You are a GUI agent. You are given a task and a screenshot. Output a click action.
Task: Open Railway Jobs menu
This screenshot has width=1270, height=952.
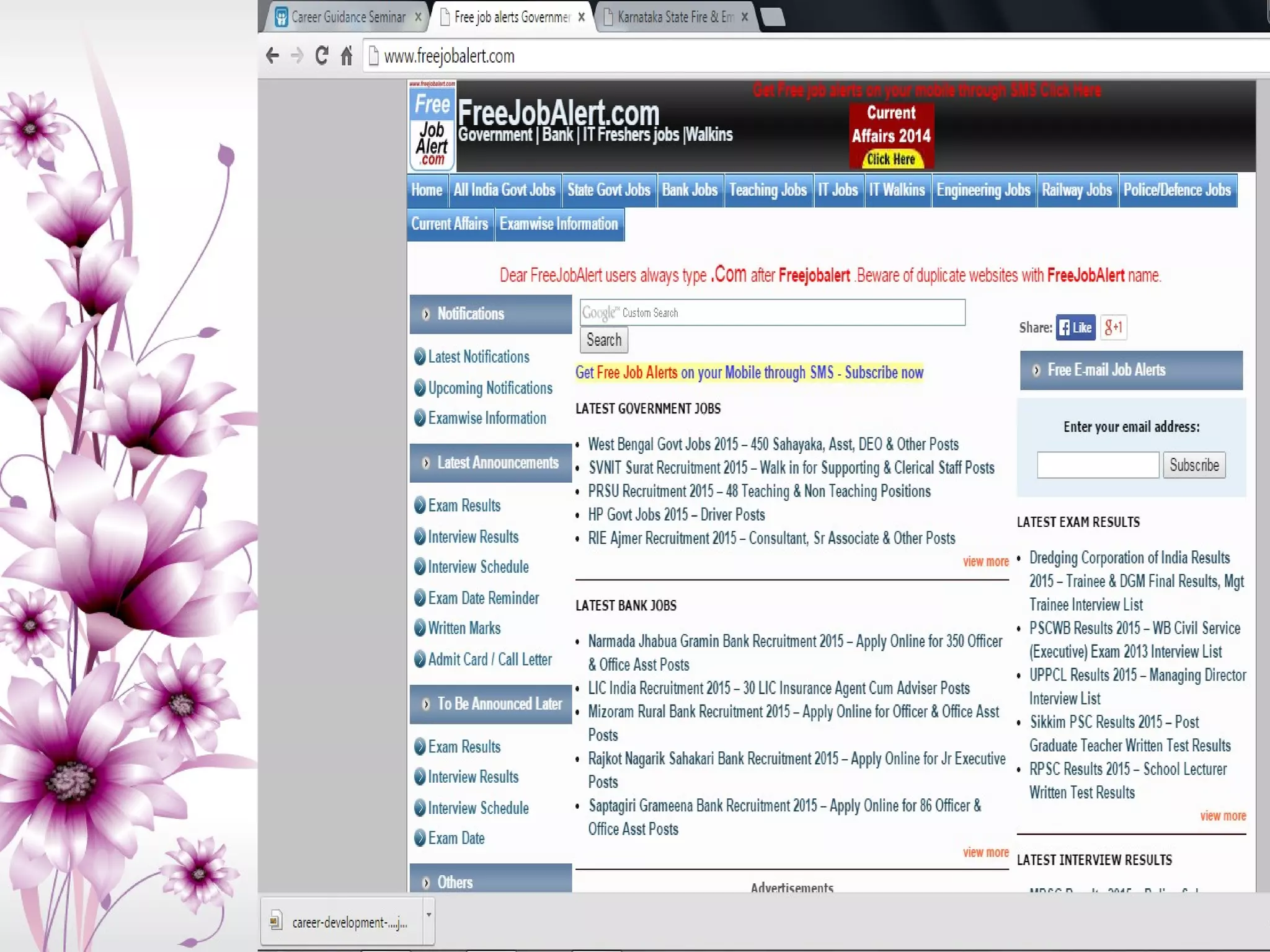pyautogui.click(x=1077, y=190)
